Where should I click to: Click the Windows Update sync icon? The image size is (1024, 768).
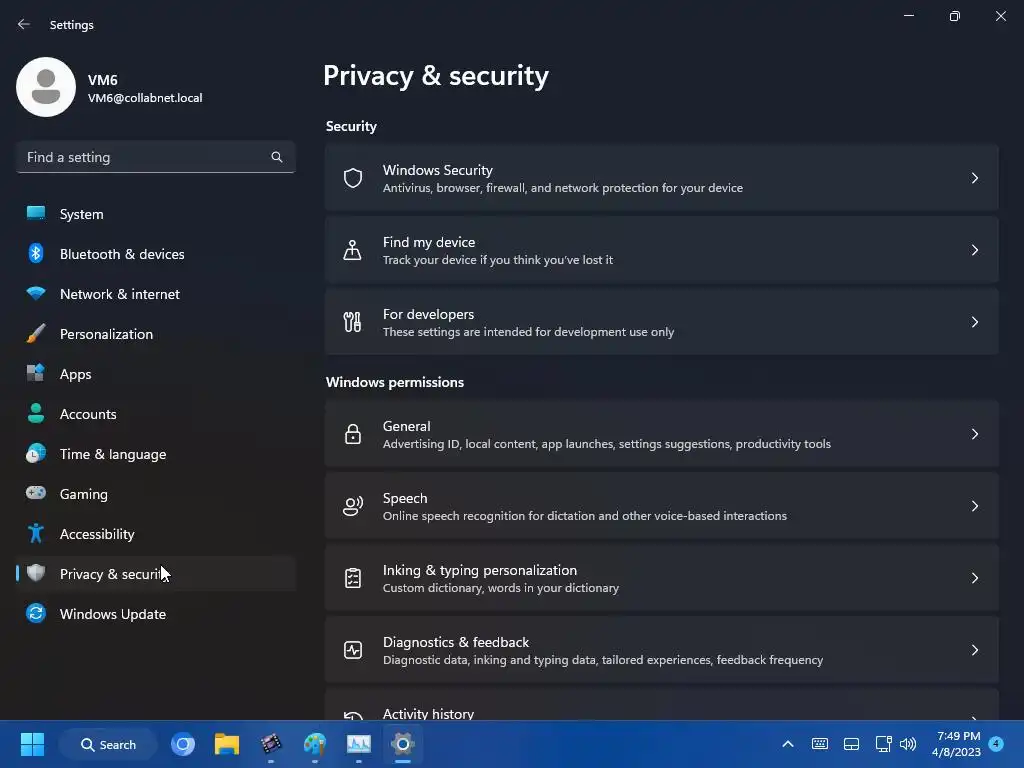36,613
